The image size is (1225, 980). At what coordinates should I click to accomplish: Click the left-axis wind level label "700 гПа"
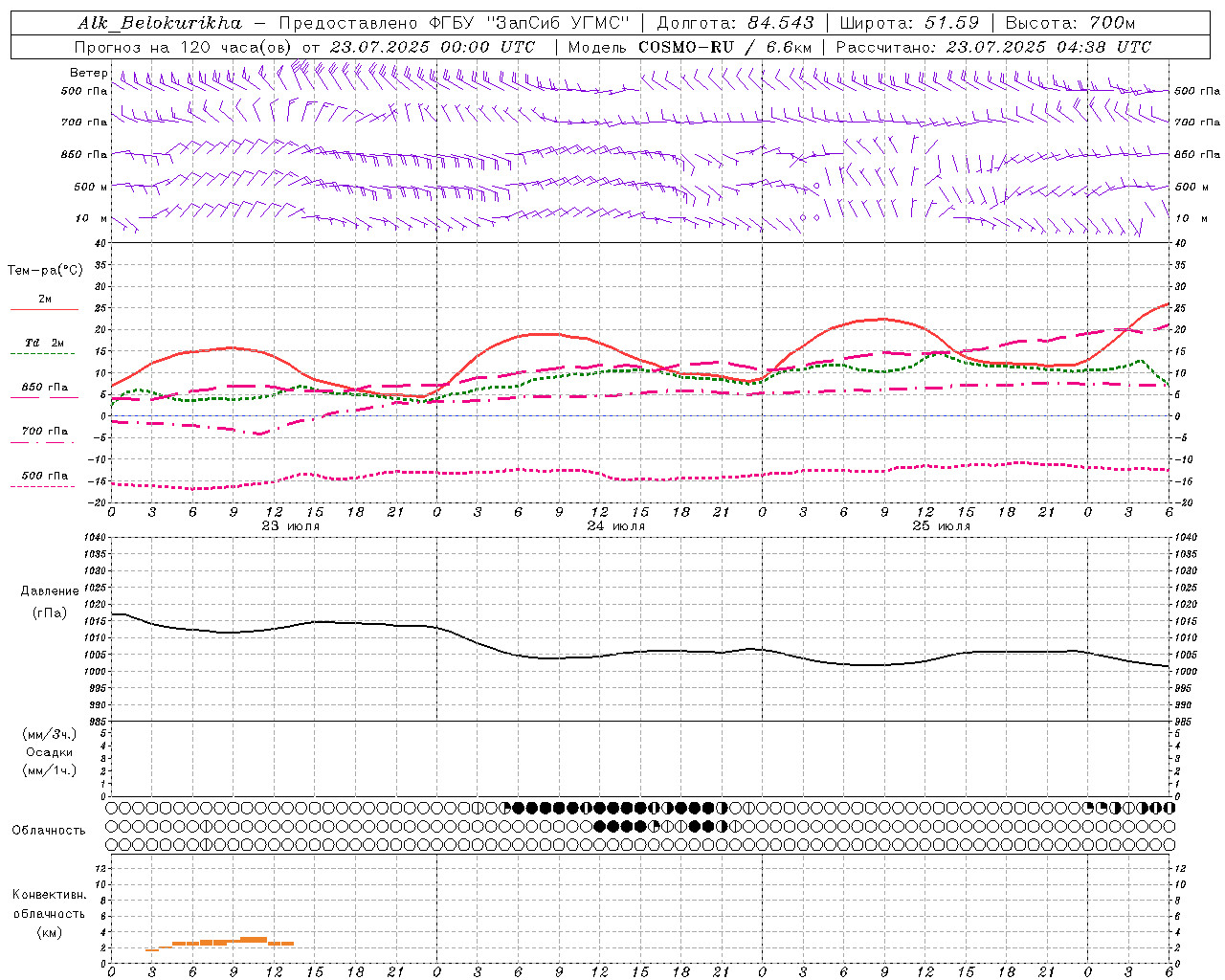pyautogui.click(x=84, y=122)
